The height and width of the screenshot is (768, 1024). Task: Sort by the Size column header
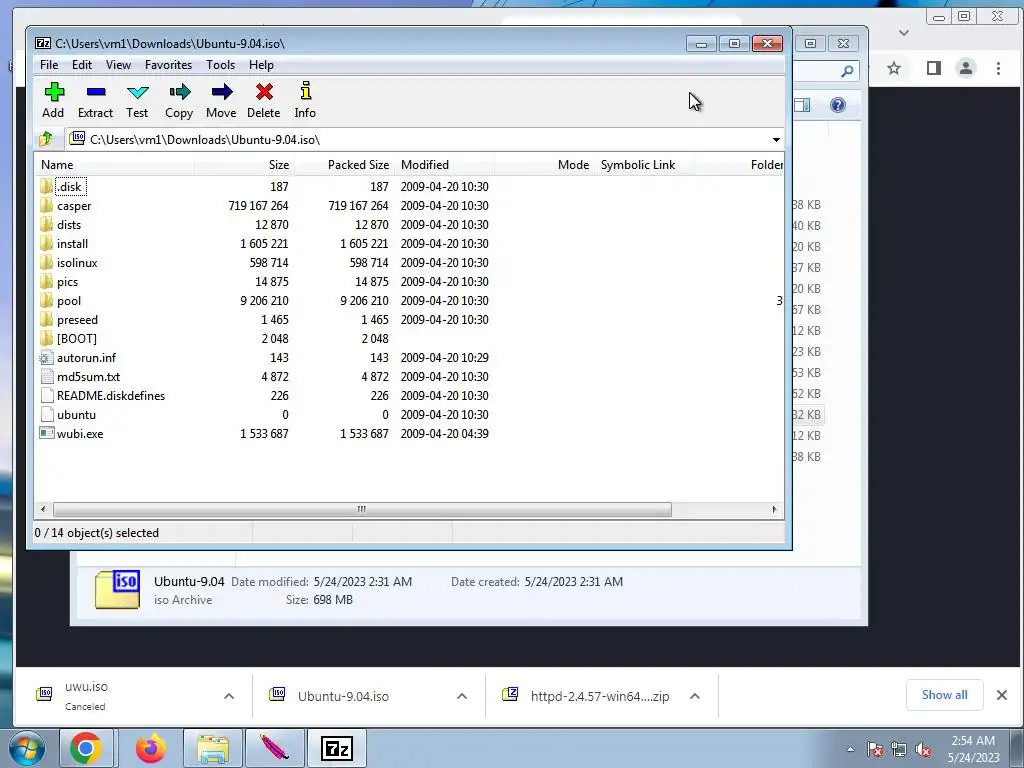coord(244,165)
